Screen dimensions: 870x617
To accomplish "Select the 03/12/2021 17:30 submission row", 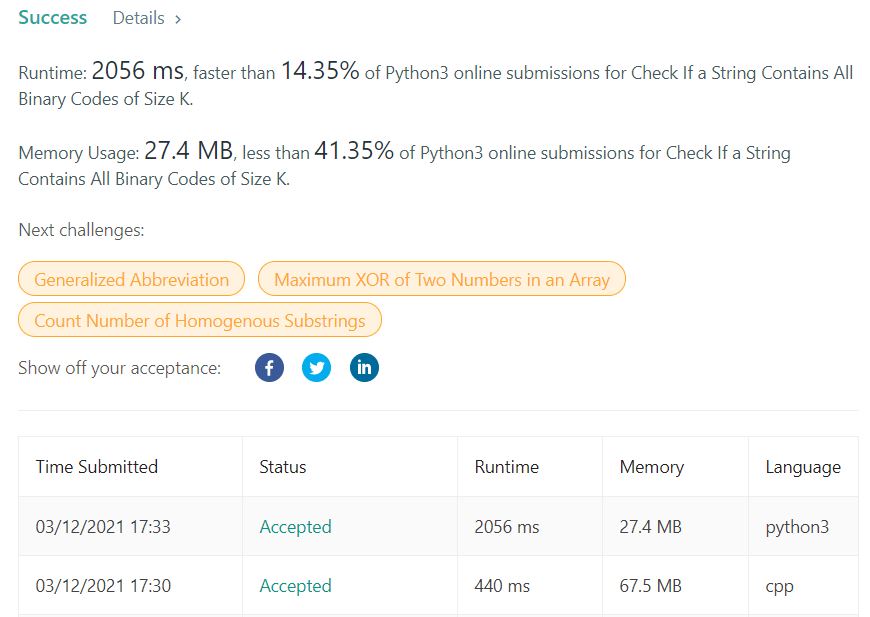I will [103, 586].
